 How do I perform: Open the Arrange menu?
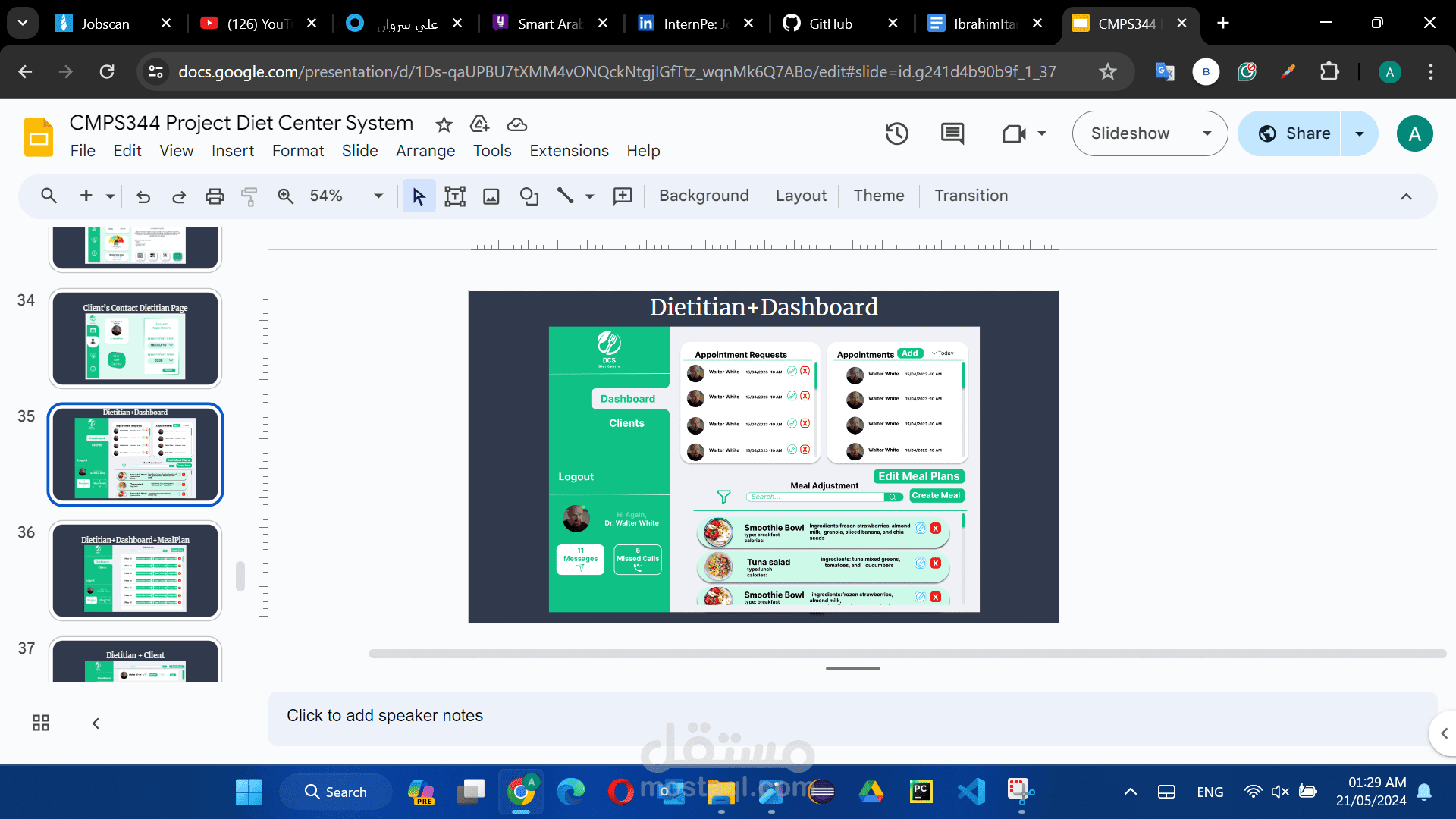click(x=425, y=151)
